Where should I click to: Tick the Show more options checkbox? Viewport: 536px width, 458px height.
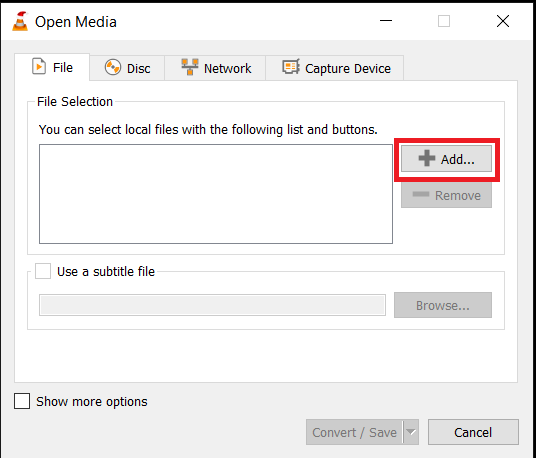pyautogui.click(x=22, y=401)
